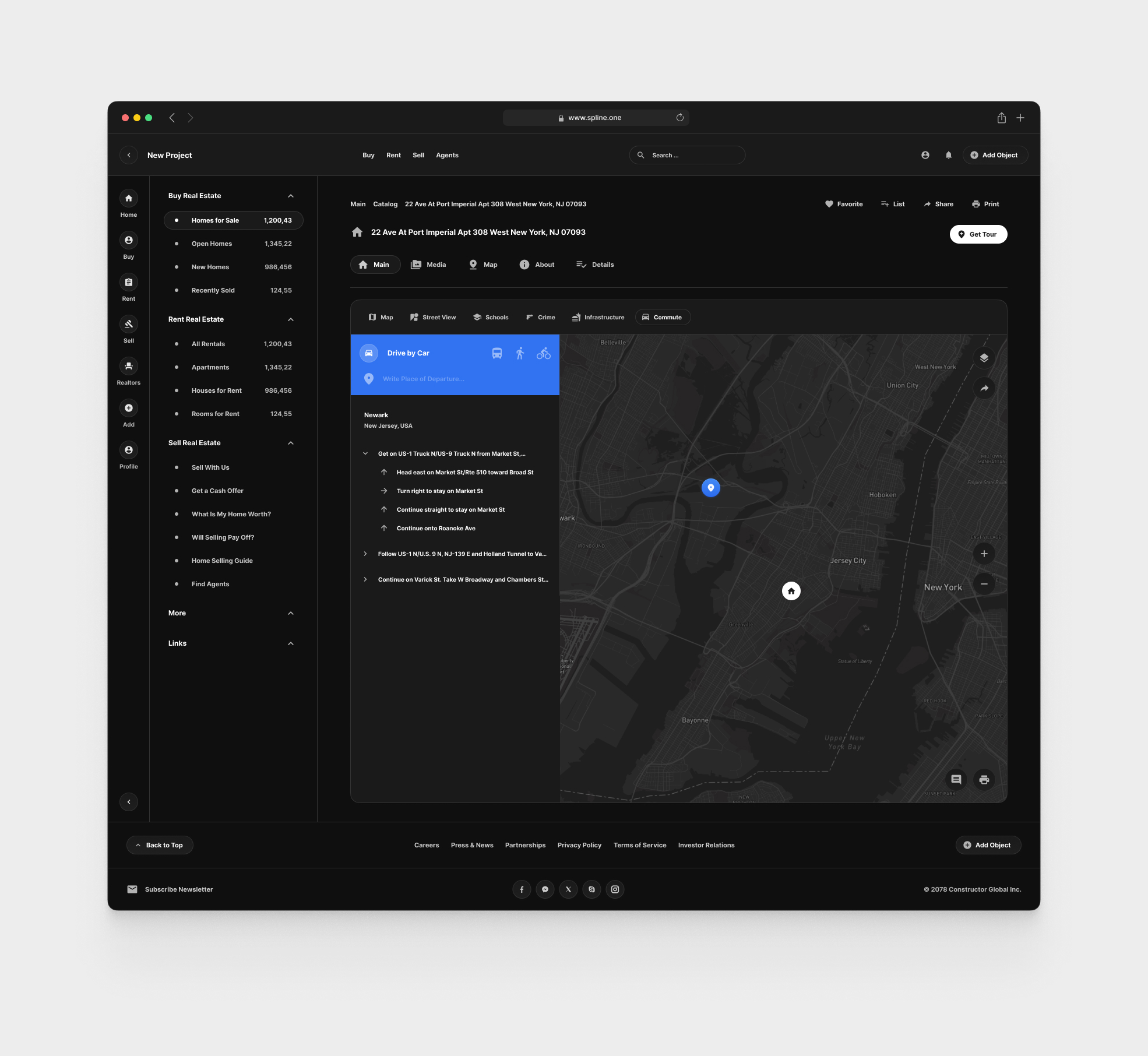Click map print button
This screenshot has width=1148, height=1056.
pos(984,780)
